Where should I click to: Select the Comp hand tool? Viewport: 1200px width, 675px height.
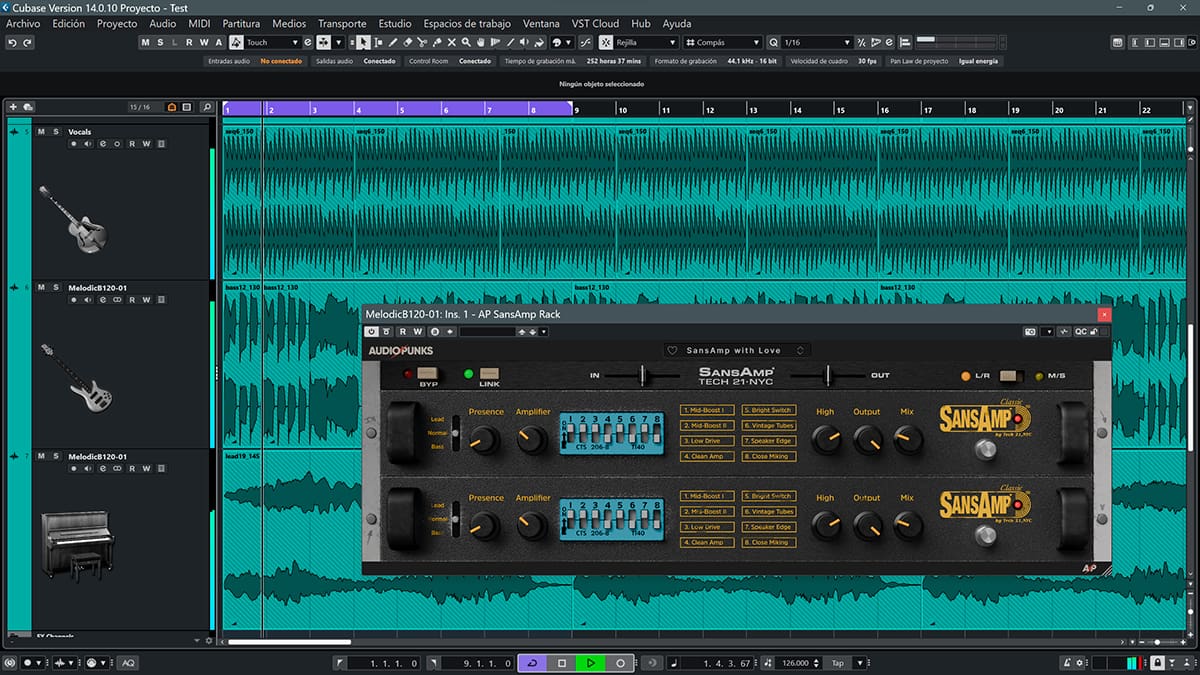pos(480,42)
